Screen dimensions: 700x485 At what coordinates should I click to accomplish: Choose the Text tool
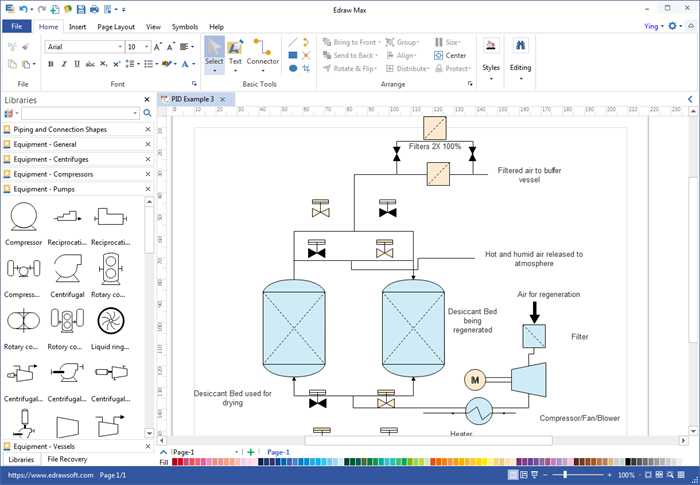(x=235, y=52)
